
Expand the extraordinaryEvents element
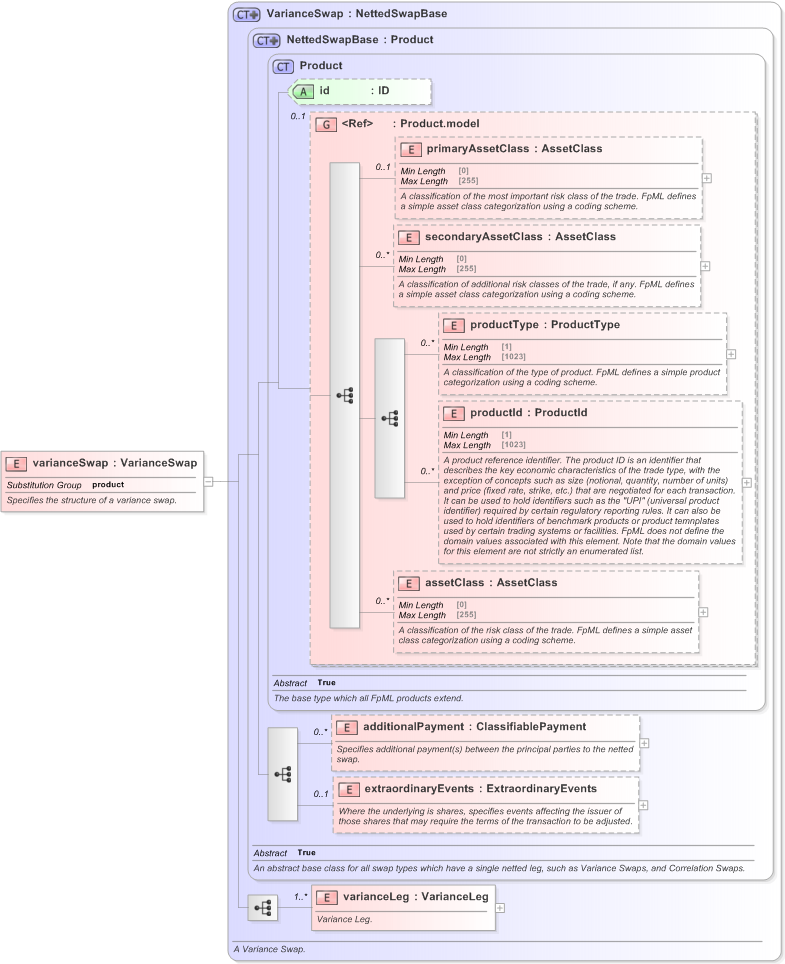click(643, 805)
